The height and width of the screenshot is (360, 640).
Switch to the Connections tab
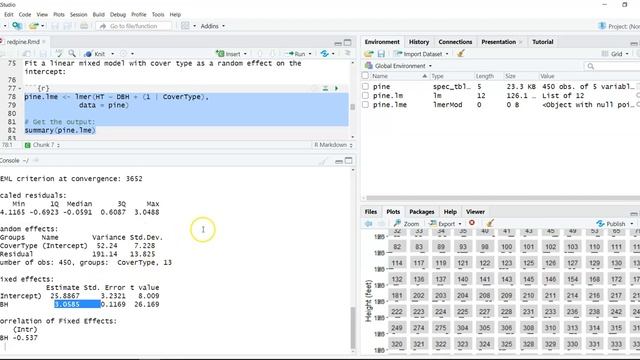[x=455, y=42]
